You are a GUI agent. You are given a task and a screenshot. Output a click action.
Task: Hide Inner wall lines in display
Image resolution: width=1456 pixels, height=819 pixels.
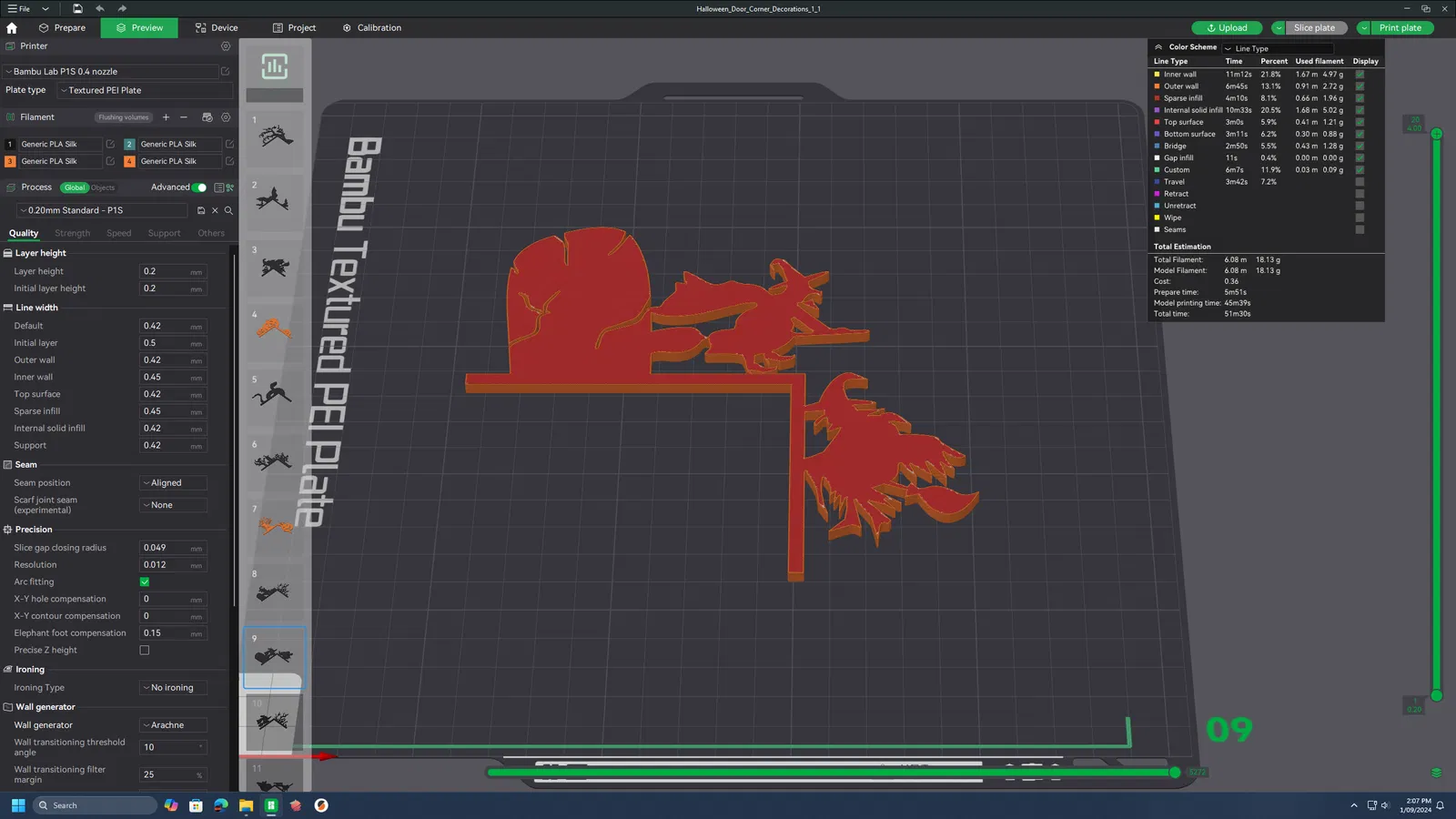(x=1360, y=75)
